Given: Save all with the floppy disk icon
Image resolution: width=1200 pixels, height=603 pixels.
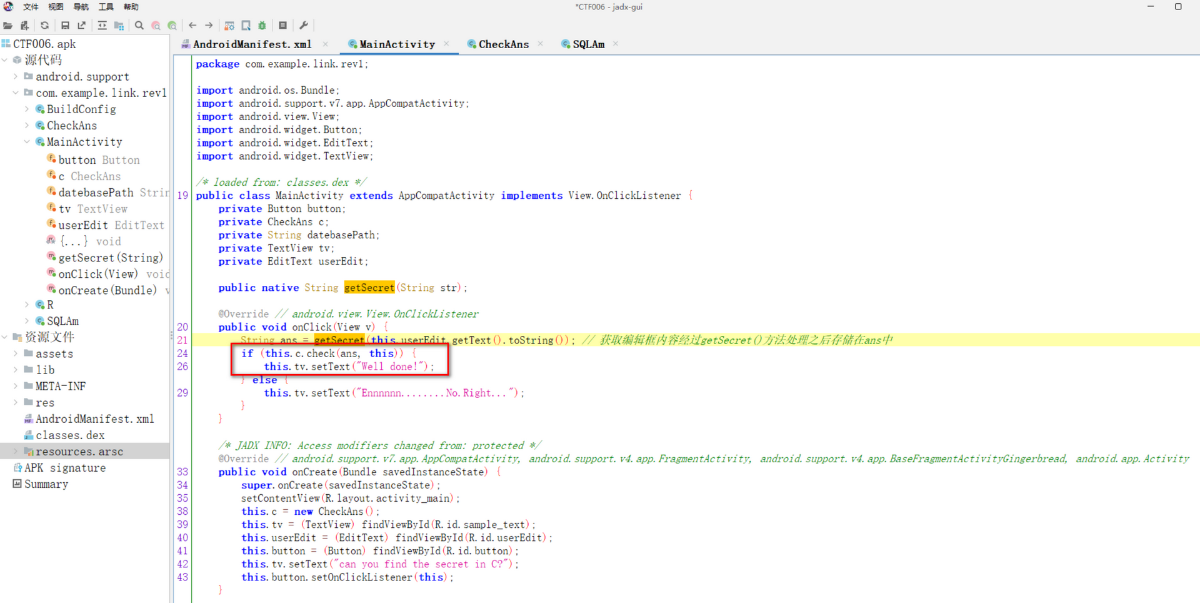Looking at the screenshot, I should click(65, 25).
